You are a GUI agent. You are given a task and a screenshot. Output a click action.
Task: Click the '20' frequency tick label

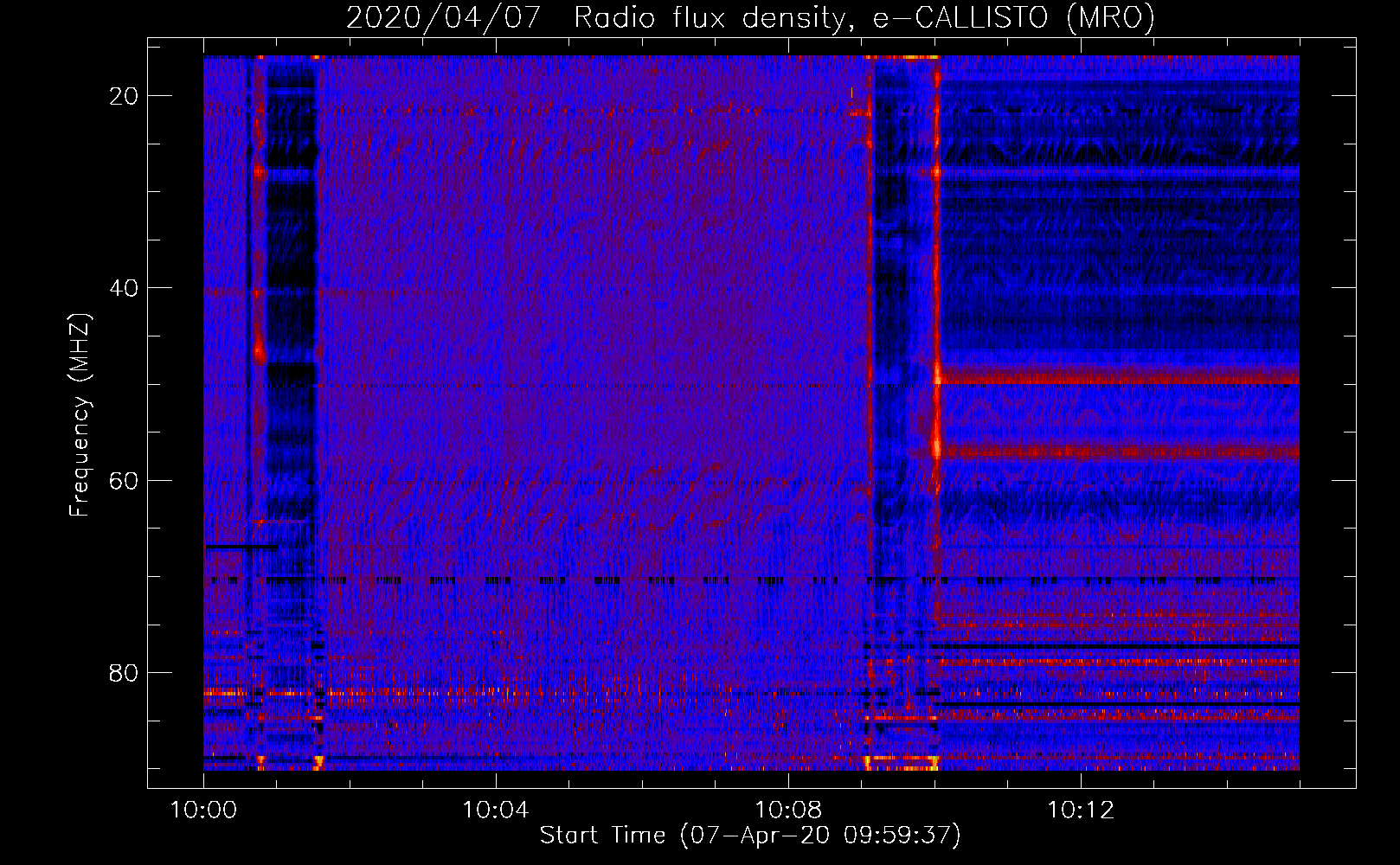point(124,96)
